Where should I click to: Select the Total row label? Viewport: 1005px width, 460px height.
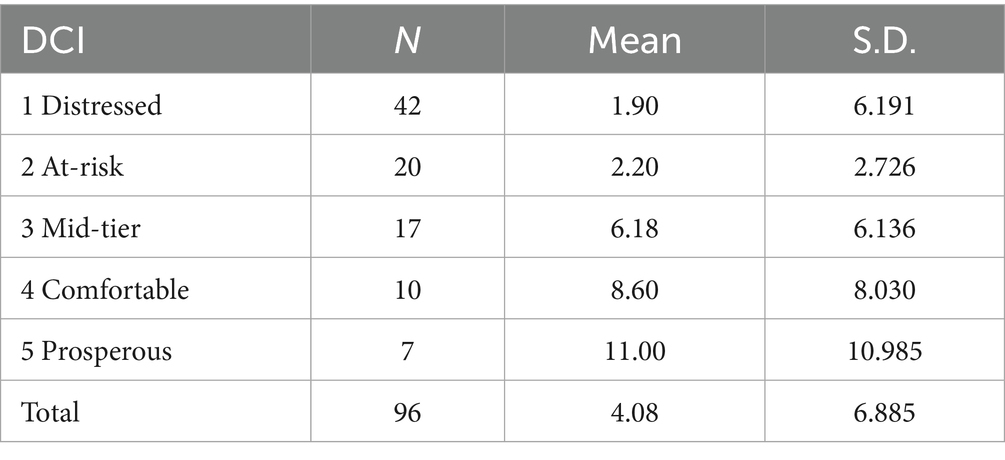click(x=55, y=412)
